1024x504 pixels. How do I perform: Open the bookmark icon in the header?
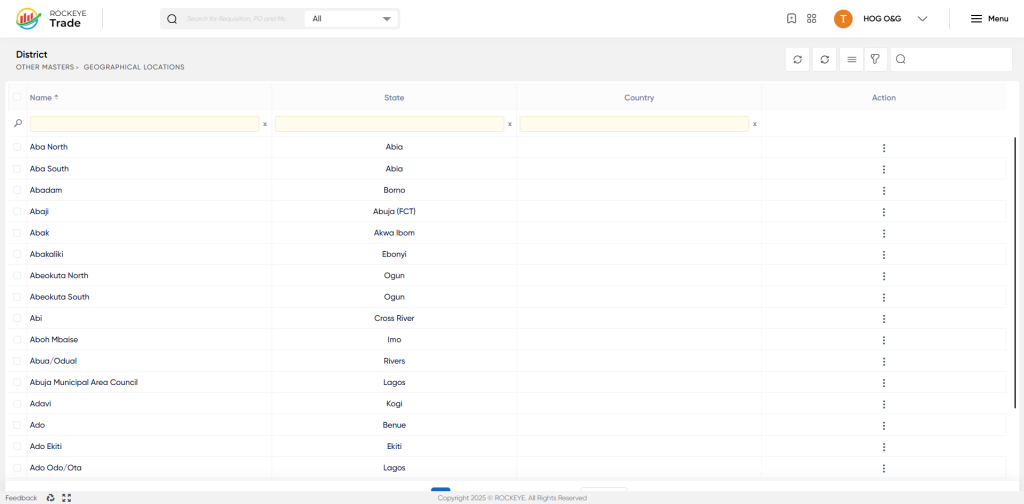(x=791, y=19)
